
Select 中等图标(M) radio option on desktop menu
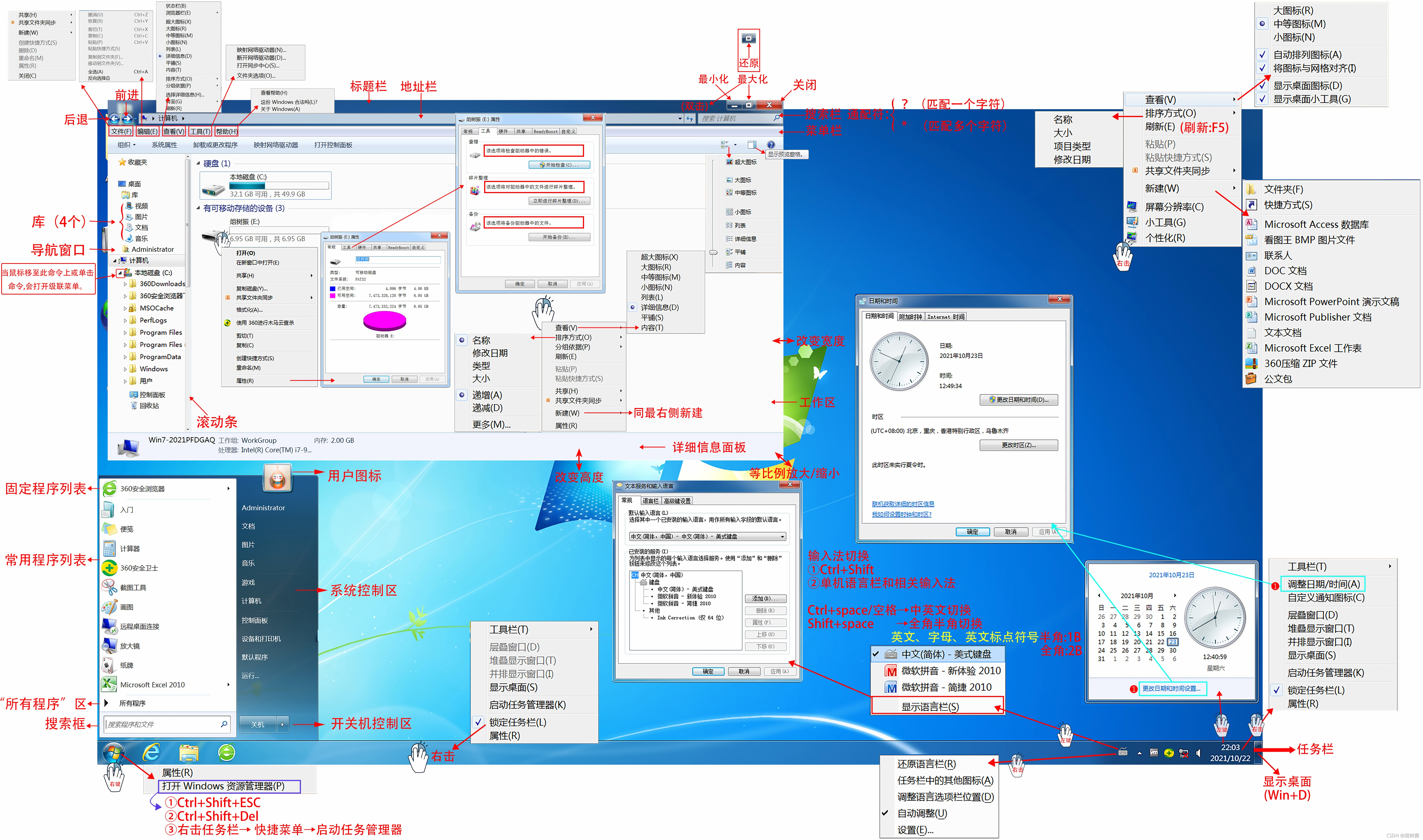point(1299,24)
